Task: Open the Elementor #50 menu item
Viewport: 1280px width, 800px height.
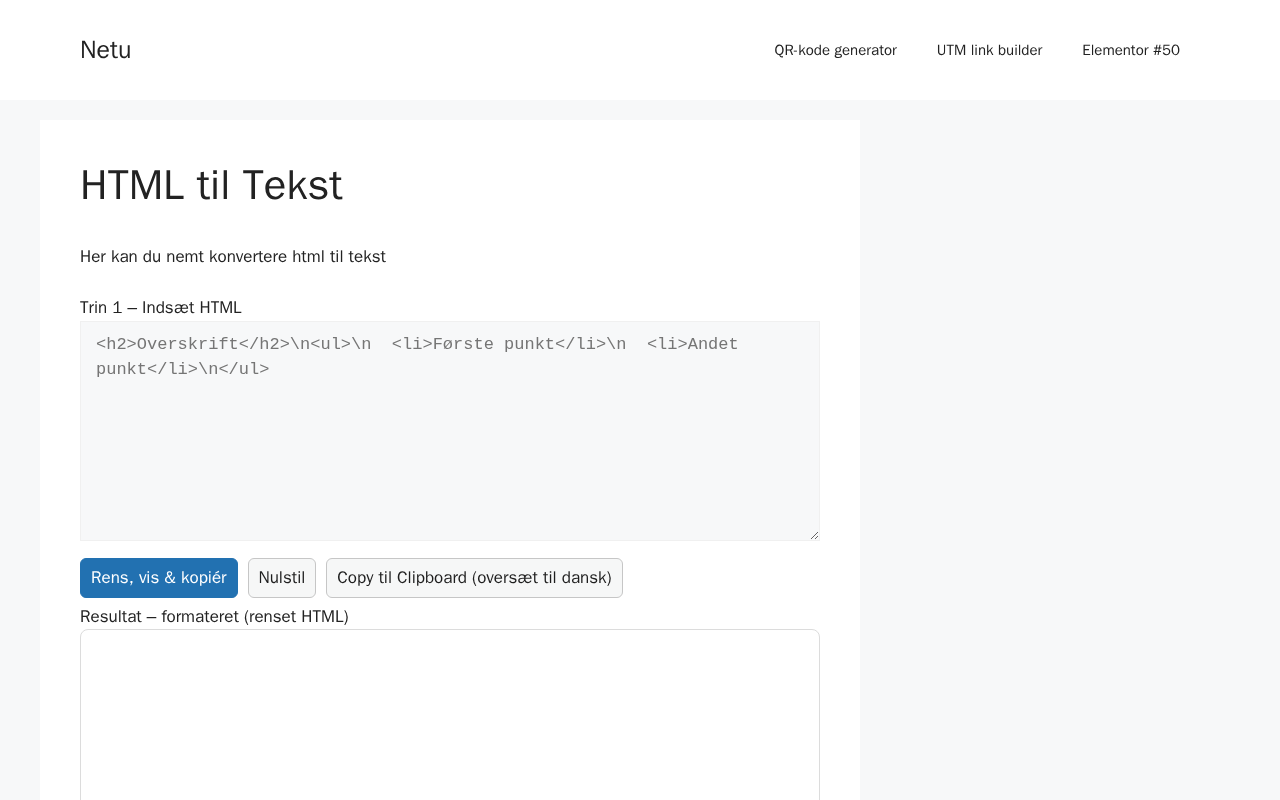Action: (1130, 50)
